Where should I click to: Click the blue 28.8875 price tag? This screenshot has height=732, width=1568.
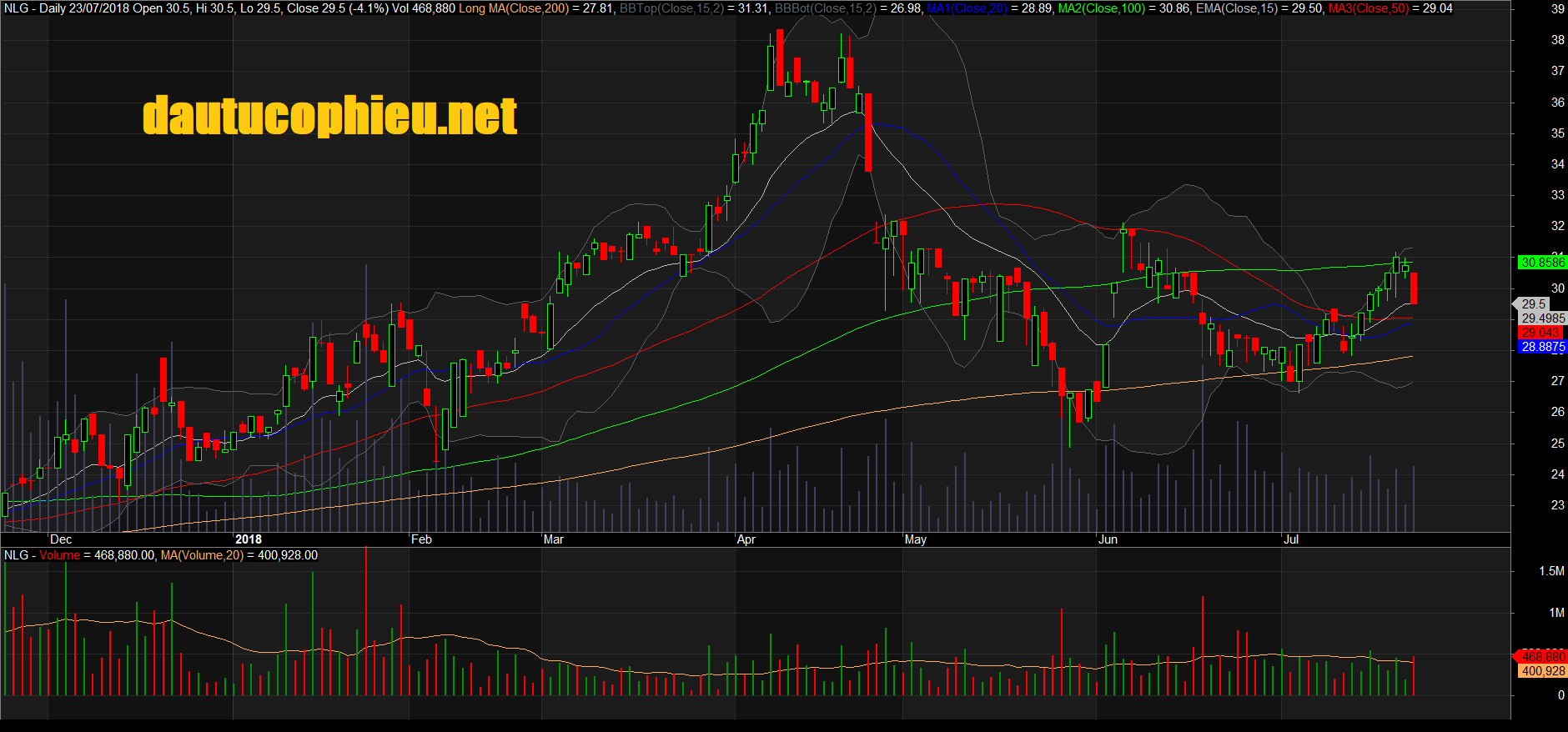(x=1542, y=347)
